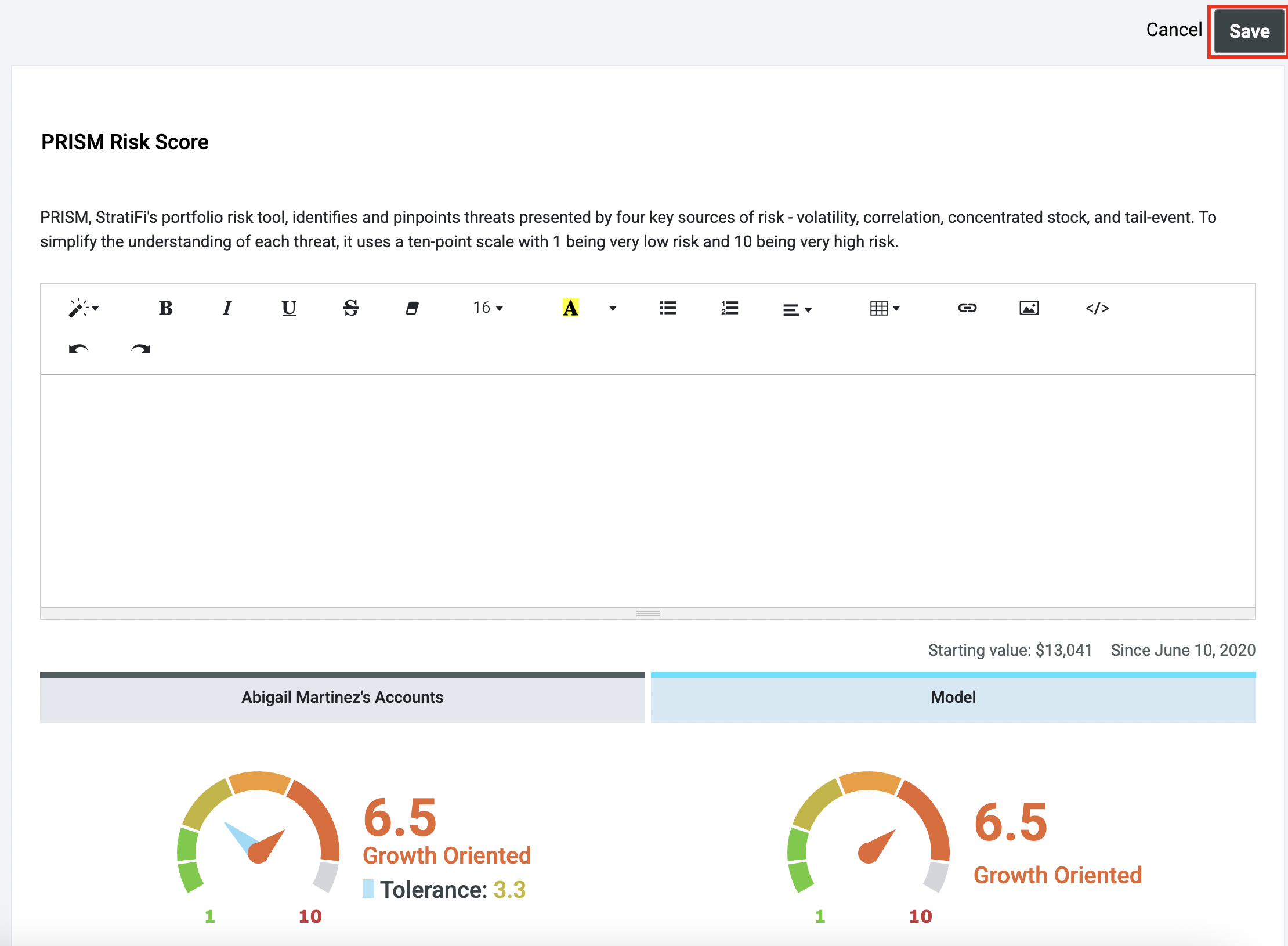Apply the yellow highlight text color
The width and height of the screenshot is (1288, 946).
tap(570, 308)
